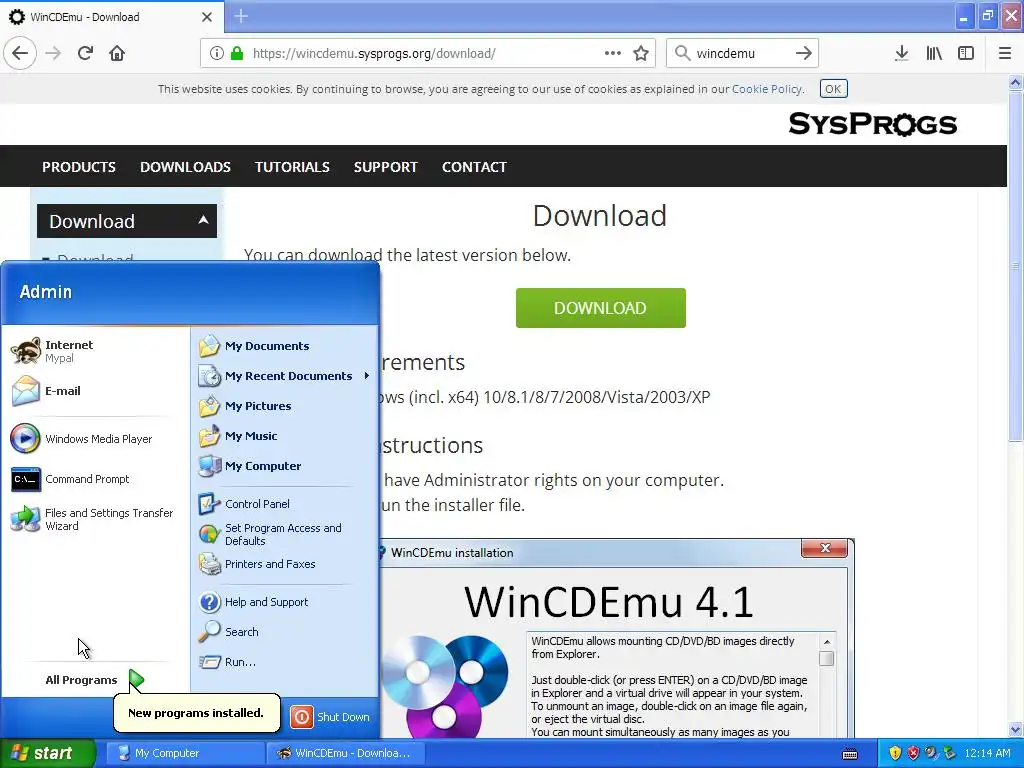Click the page scrollbar down arrow
Screen dimensions: 1024x768
click(1015, 729)
